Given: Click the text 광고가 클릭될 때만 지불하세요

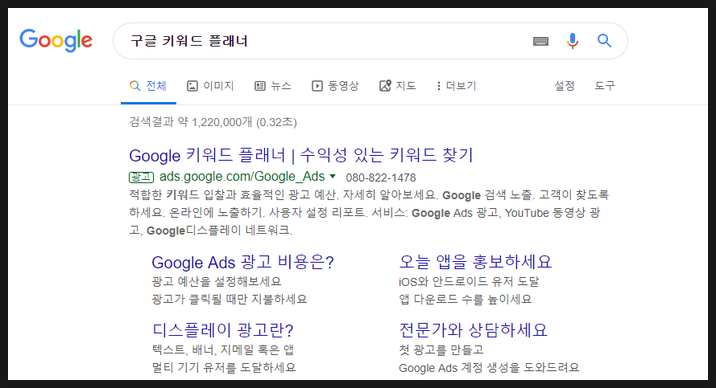Looking at the screenshot, I should 229,299.
